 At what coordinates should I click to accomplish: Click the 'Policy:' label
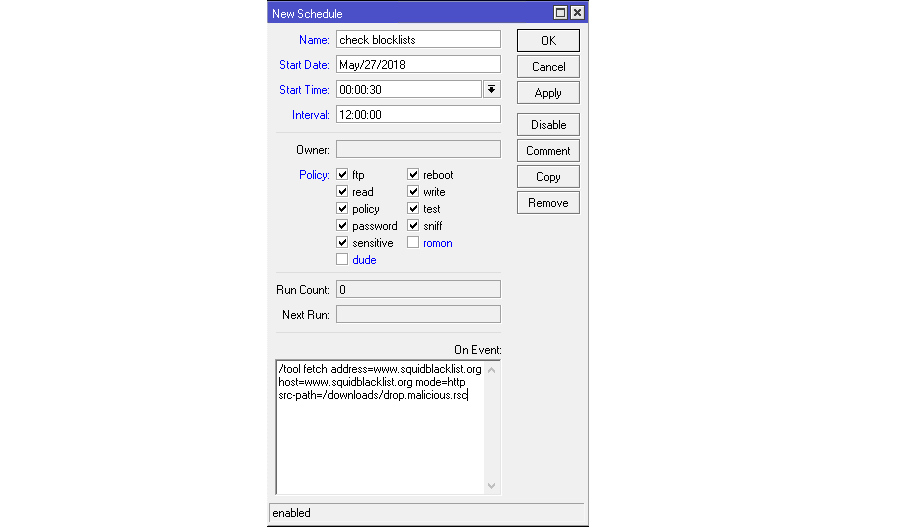[314, 175]
